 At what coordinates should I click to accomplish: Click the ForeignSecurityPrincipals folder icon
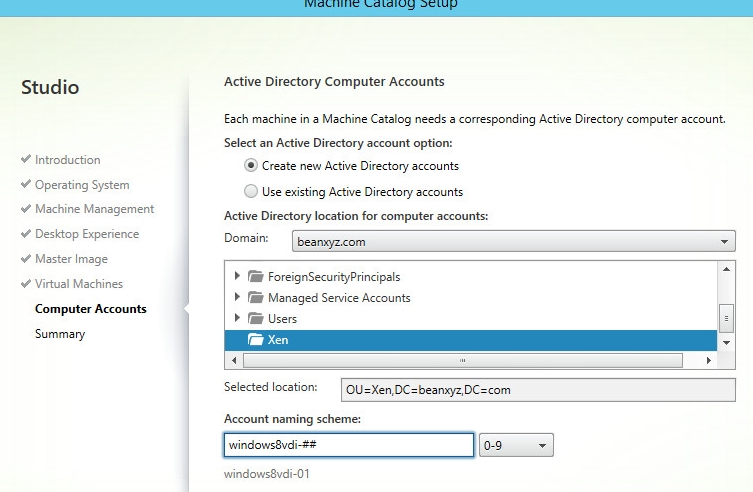click(255, 276)
